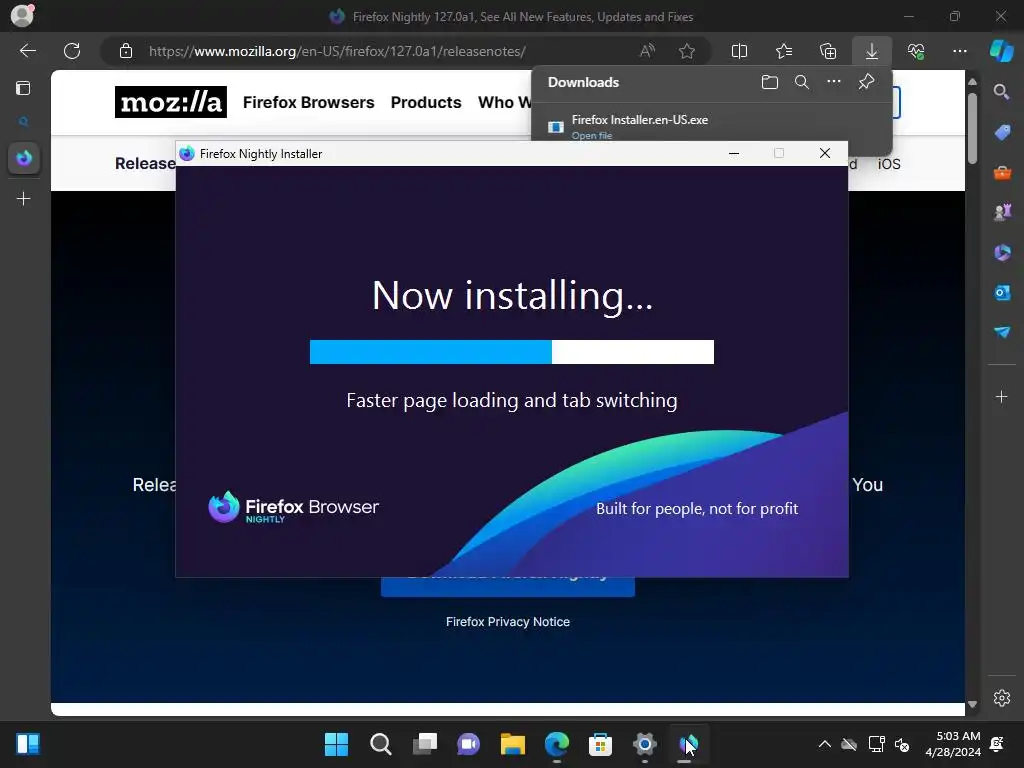Image resolution: width=1024 pixels, height=768 pixels.
Task: Open Edge sidebar settings gear
Action: click(1002, 698)
